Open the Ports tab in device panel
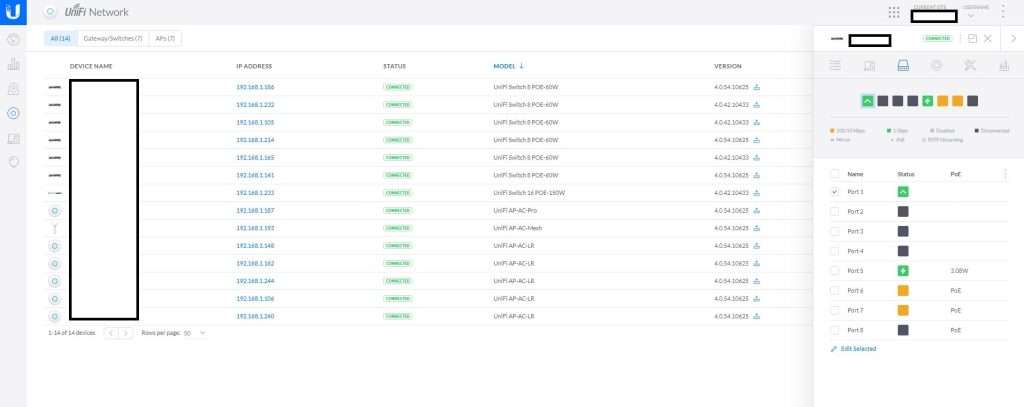1024x407 pixels. (x=903, y=65)
